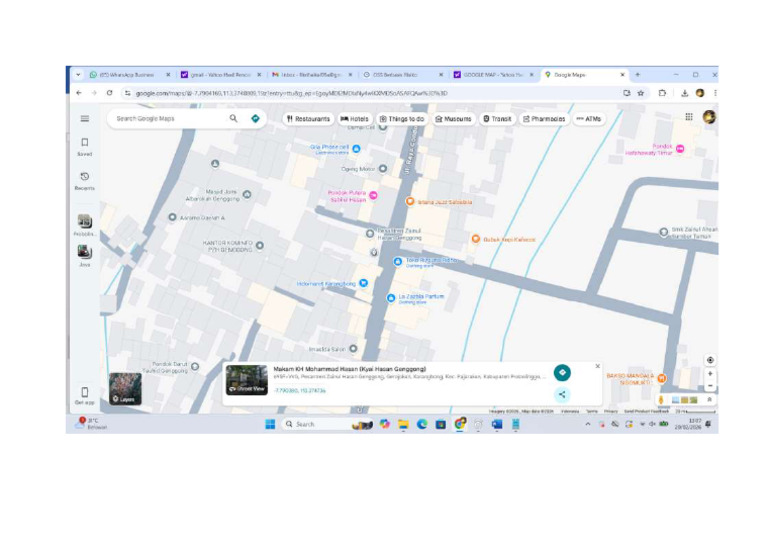Click share button in the place card
The height and width of the screenshot is (543, 768).
562,394
